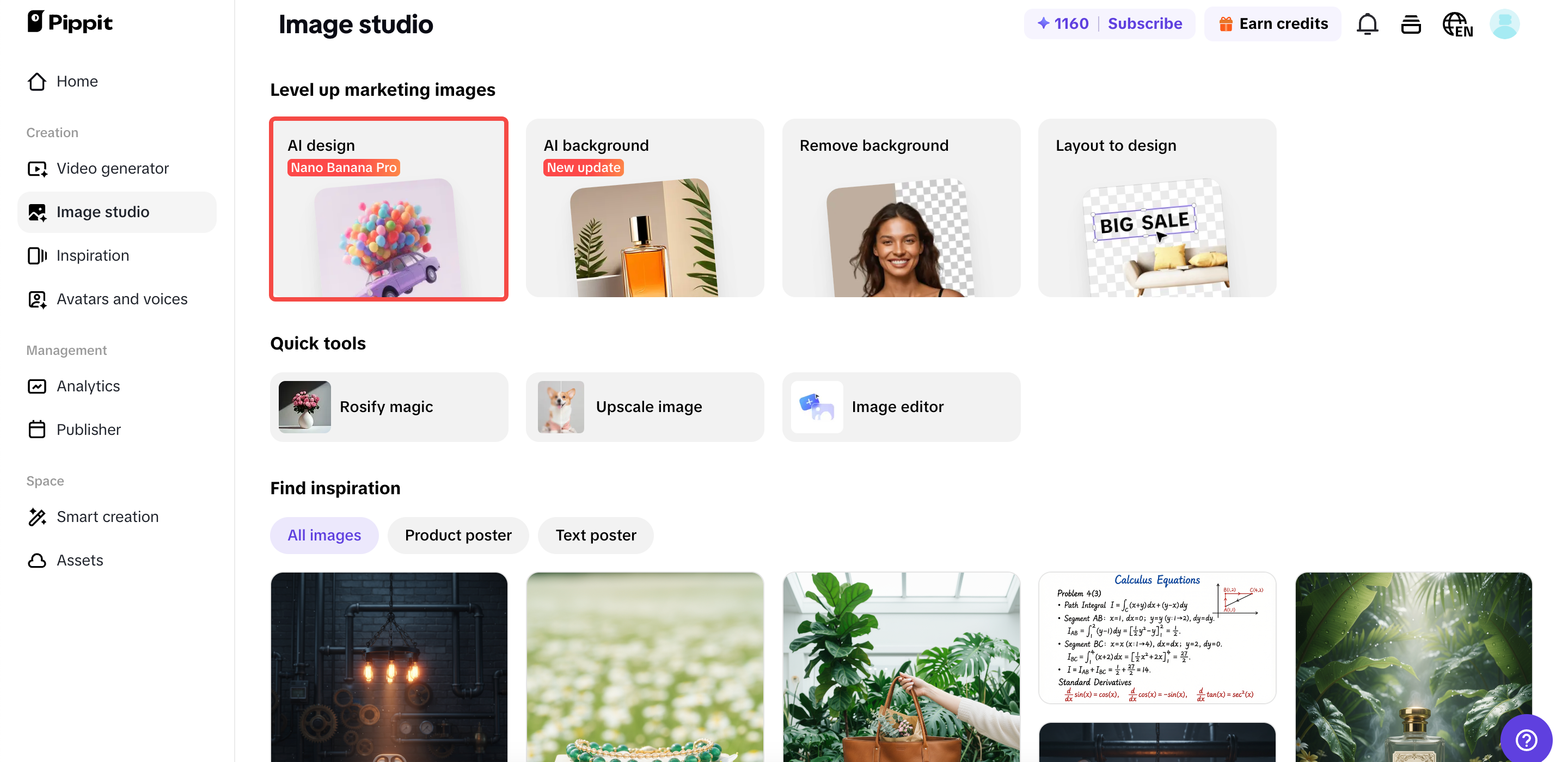Open the profile avatar menu
Image resolution: width=1568 pixels, height=762 pixels.
click(x=1504, y=24)
